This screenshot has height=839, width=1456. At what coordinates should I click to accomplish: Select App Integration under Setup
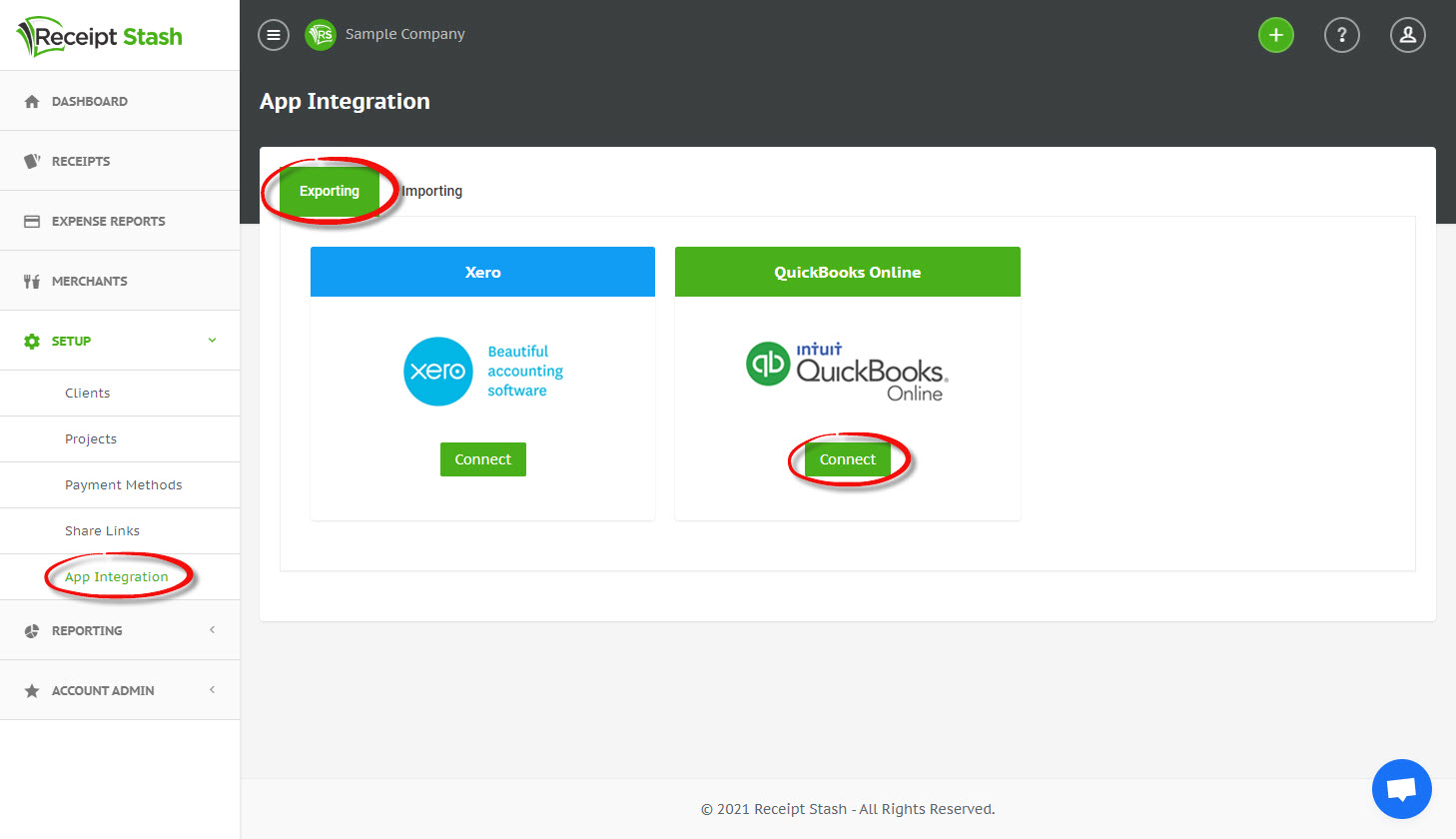tap(120, 577)
